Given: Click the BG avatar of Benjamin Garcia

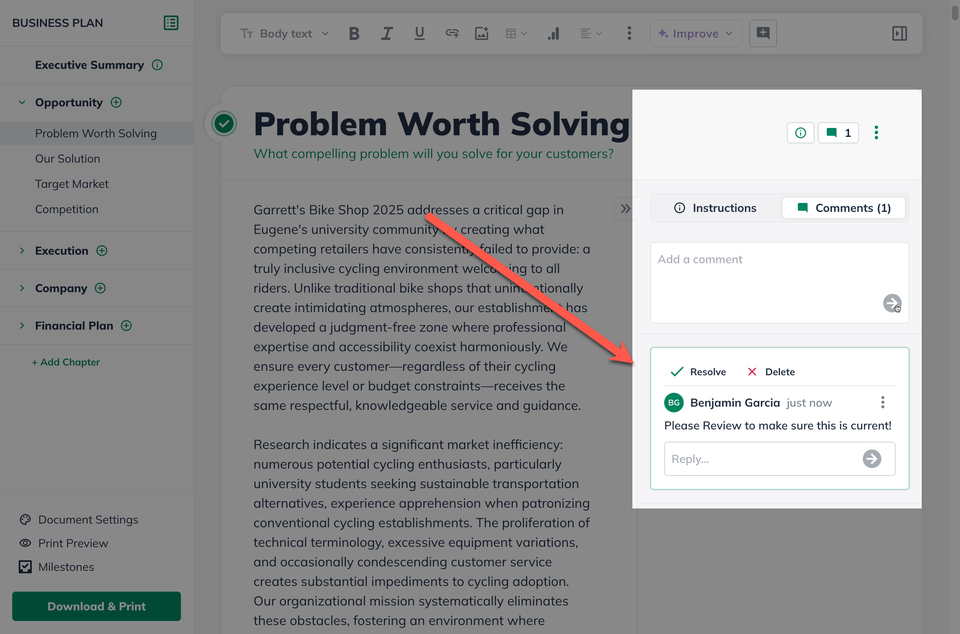Looking at the screenshot, I should click(x=674, y=403).
